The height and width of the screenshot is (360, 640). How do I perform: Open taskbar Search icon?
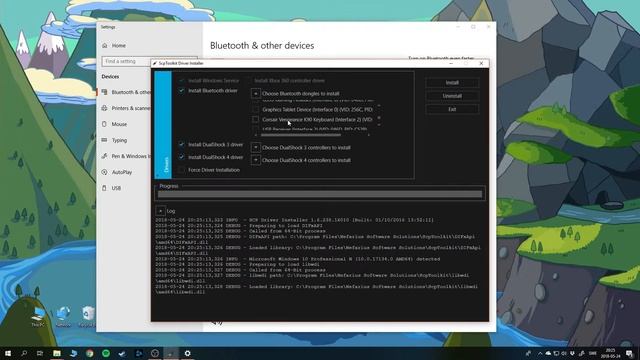[24, 353]
